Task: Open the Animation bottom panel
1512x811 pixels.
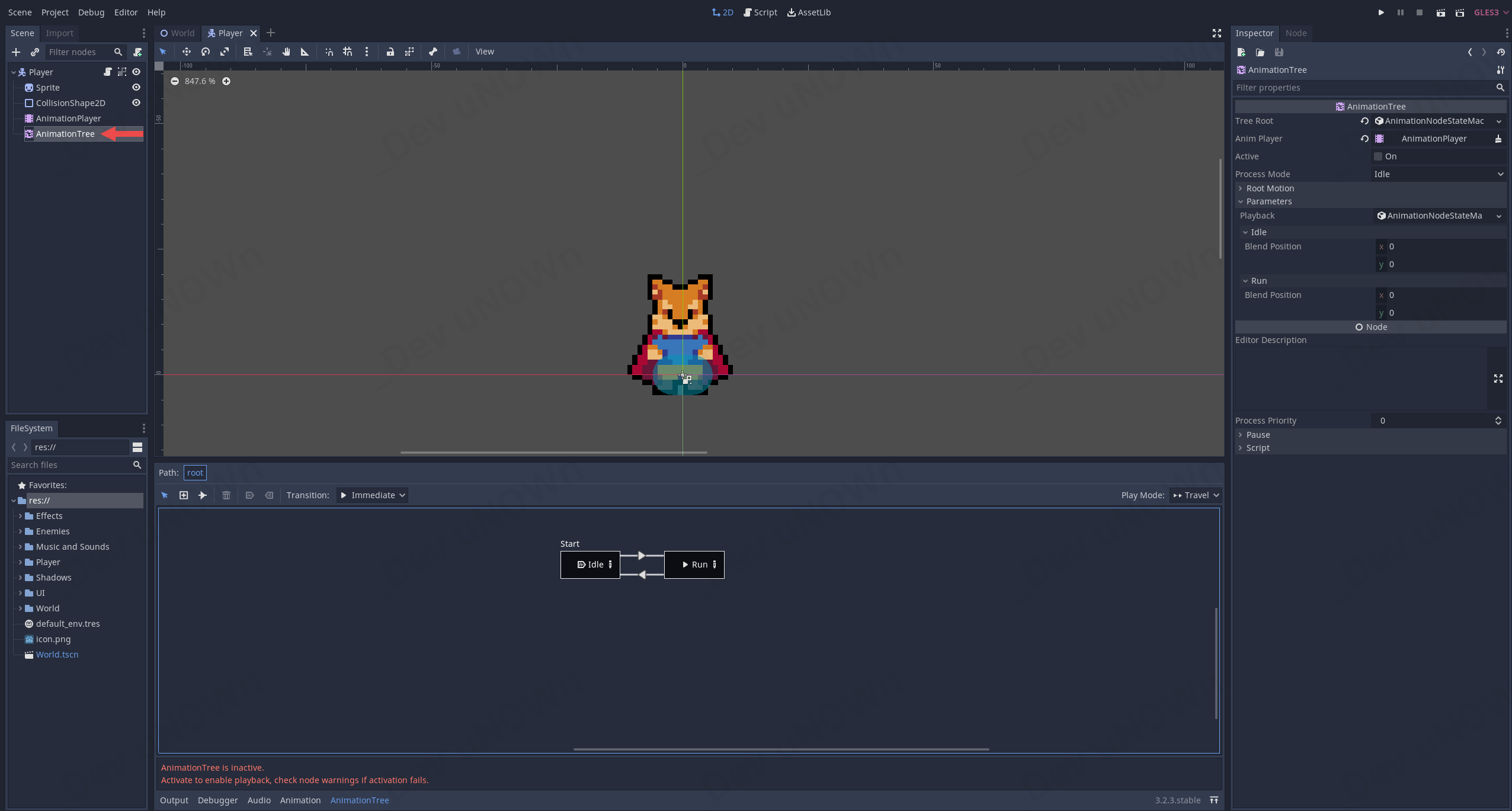Action: [x=300, y=800]
